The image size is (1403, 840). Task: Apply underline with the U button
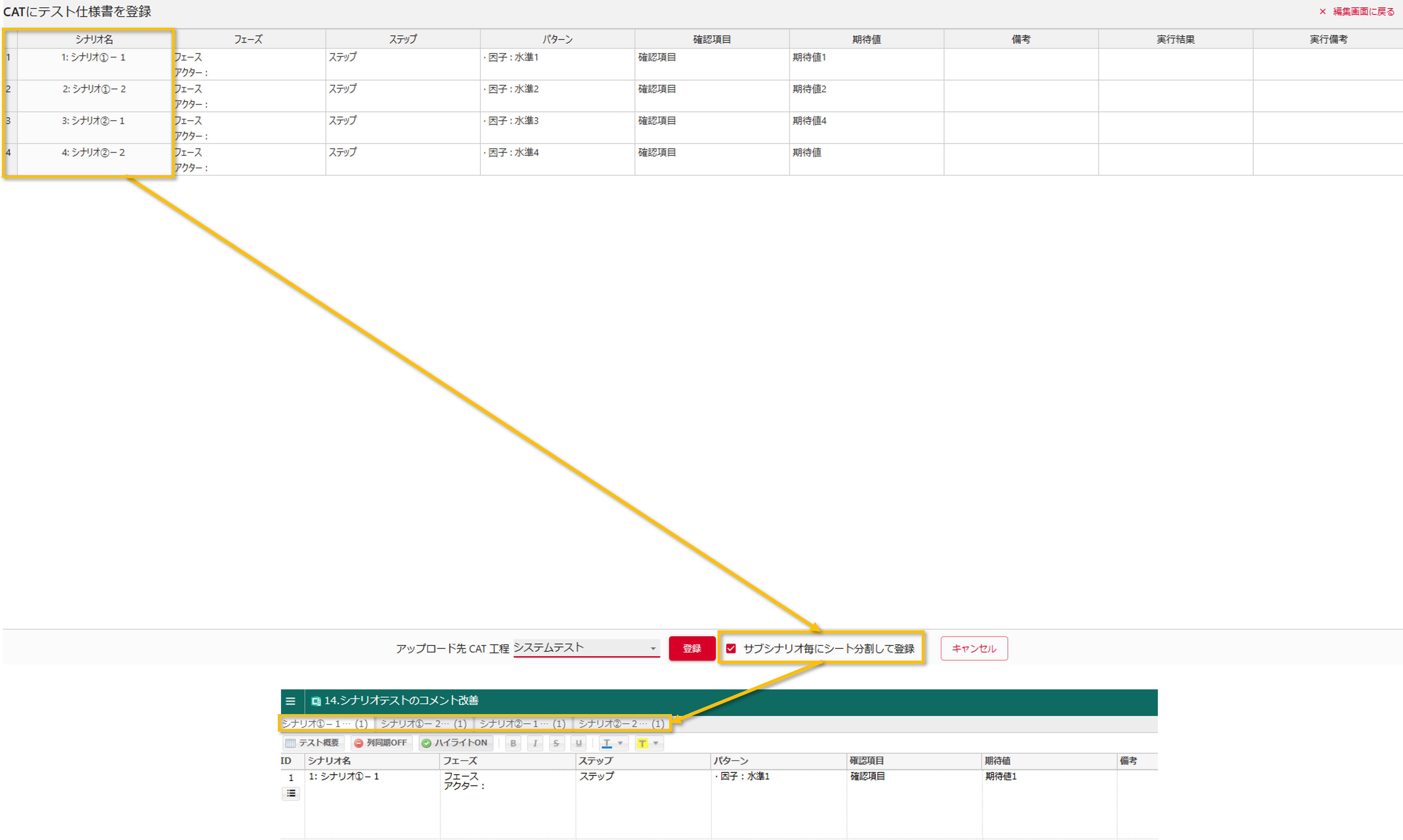(x=579, y=743)
